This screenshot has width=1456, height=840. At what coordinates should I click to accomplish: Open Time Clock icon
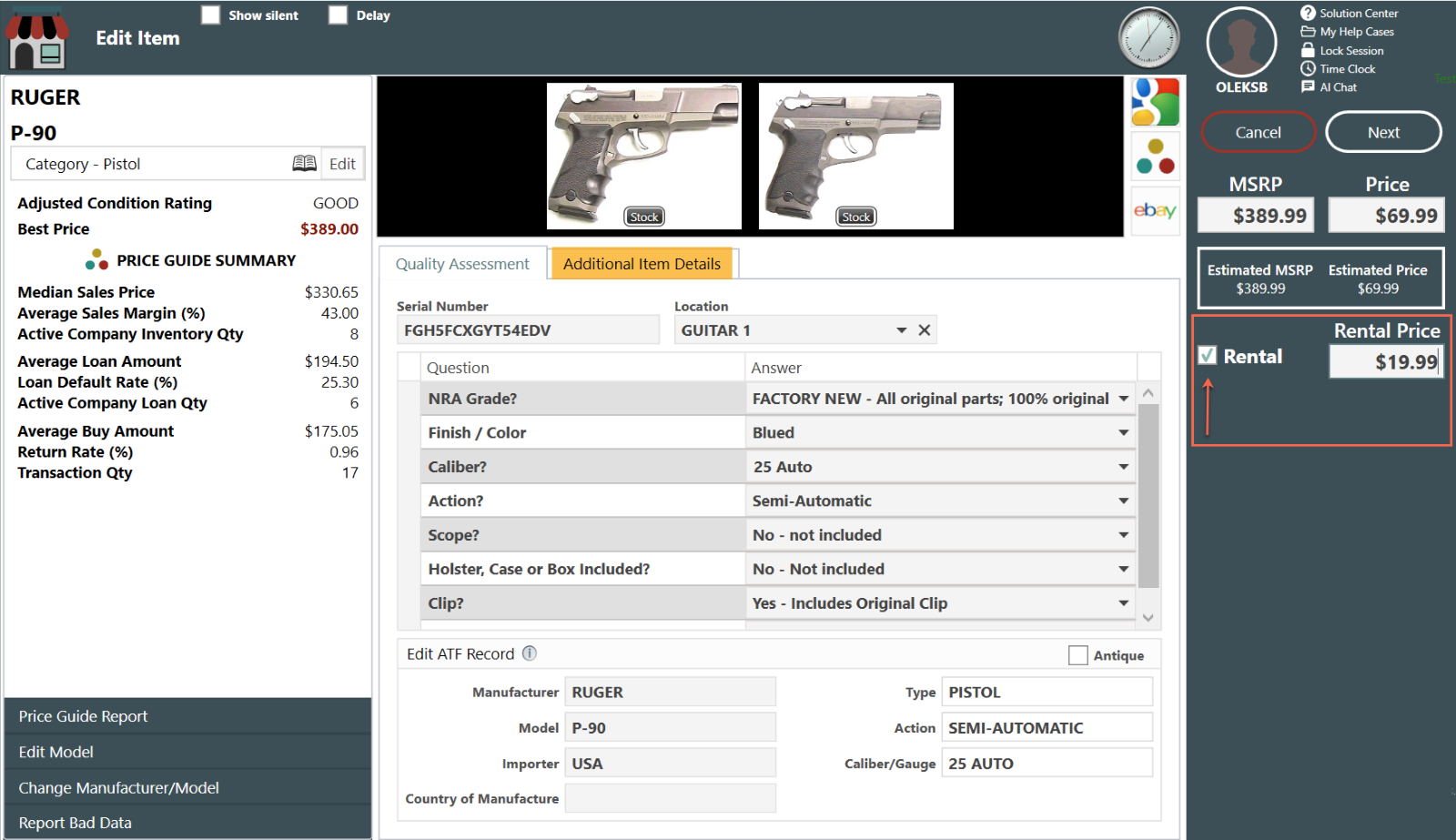tap(1308, 68)
